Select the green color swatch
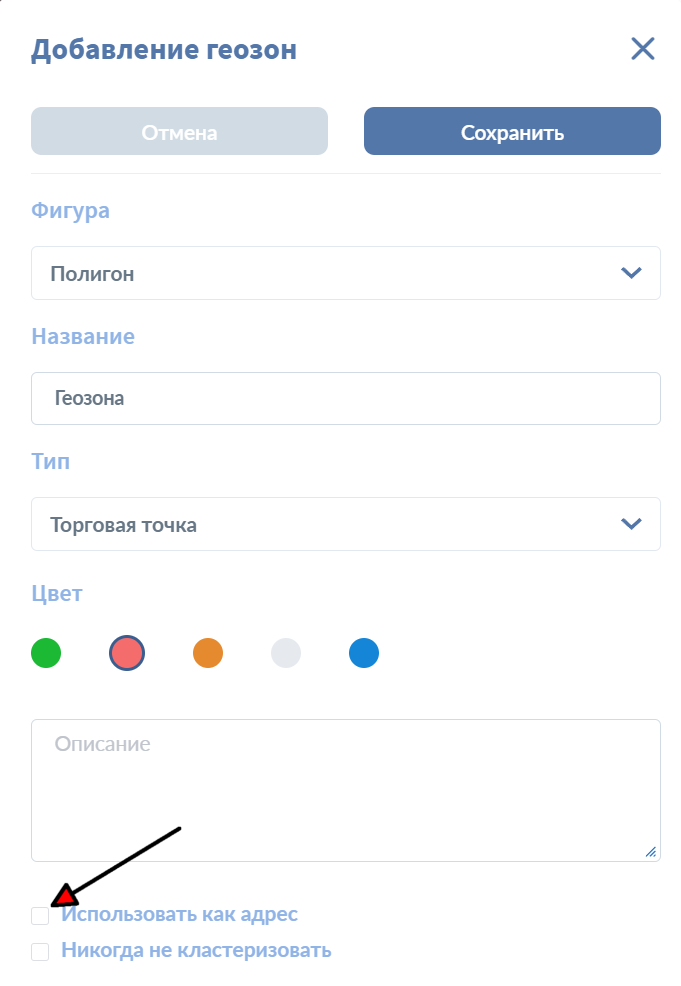681x986 pixels. [46, 654]
